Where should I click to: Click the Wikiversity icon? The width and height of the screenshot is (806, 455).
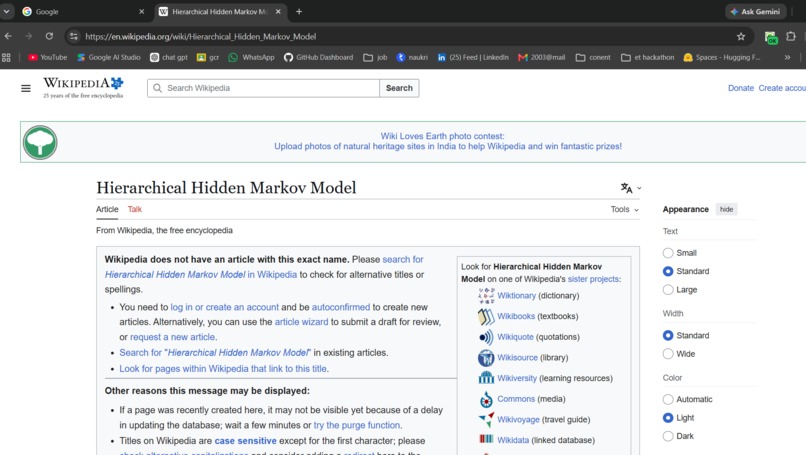coord(486,378)
